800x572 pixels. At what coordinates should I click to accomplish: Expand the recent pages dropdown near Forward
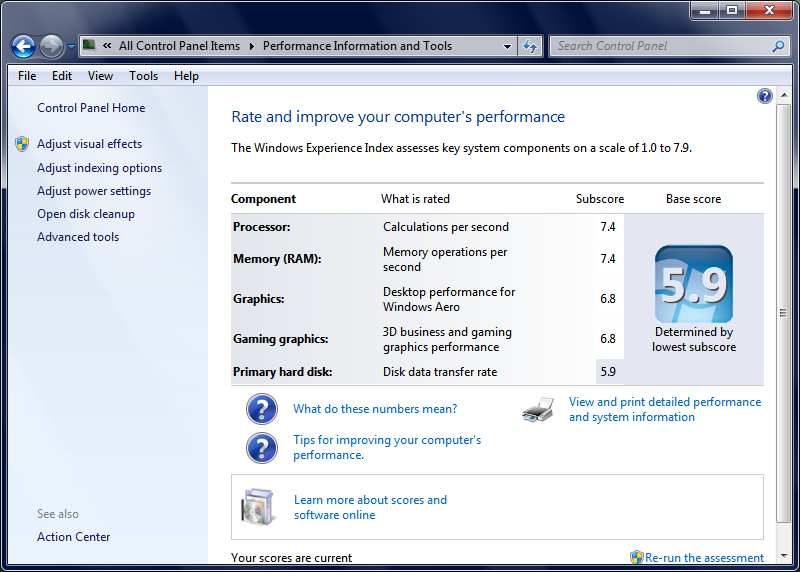click(71, 47)
